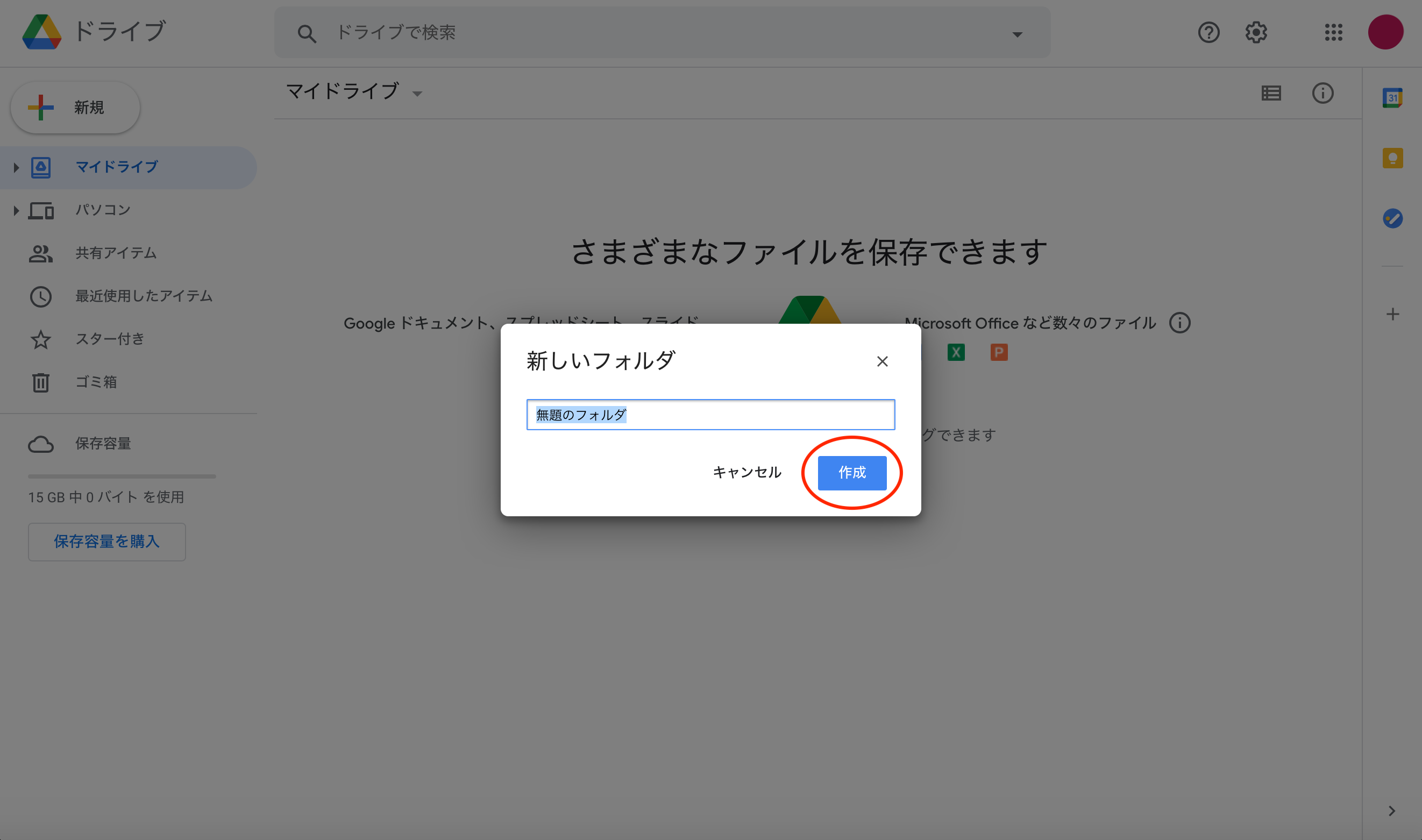Click the trash can icon

[x=41, y=383]
